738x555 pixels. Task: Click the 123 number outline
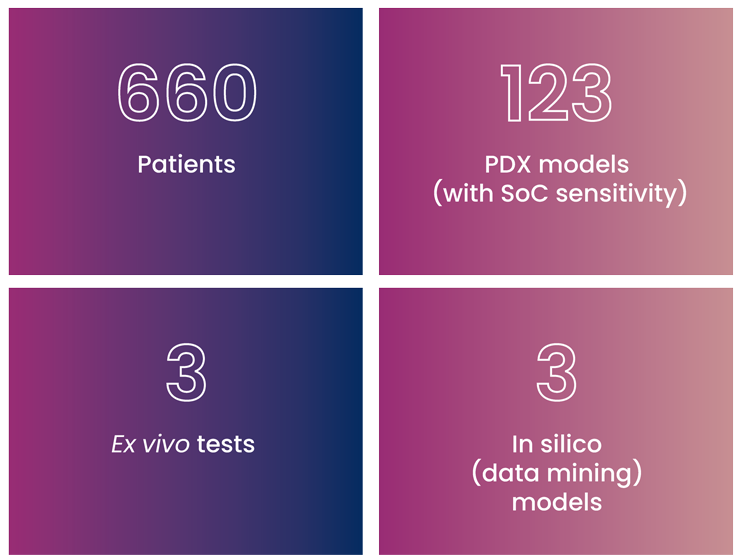click(556, 92)
